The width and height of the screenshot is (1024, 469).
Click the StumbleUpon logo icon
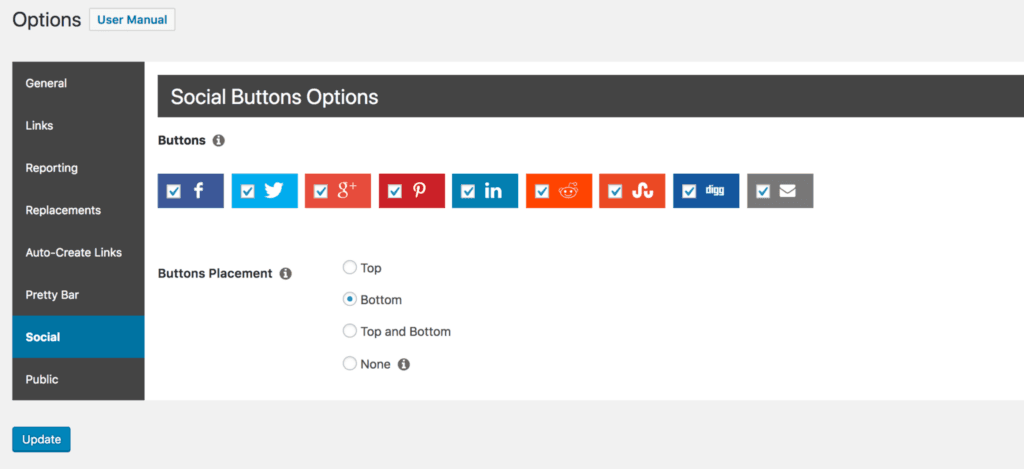click(x=642, y=190)
